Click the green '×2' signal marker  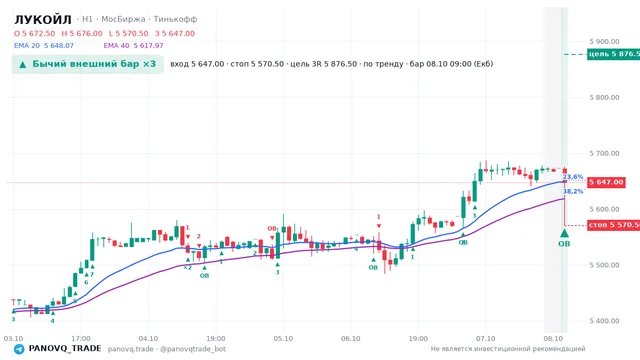187,268
